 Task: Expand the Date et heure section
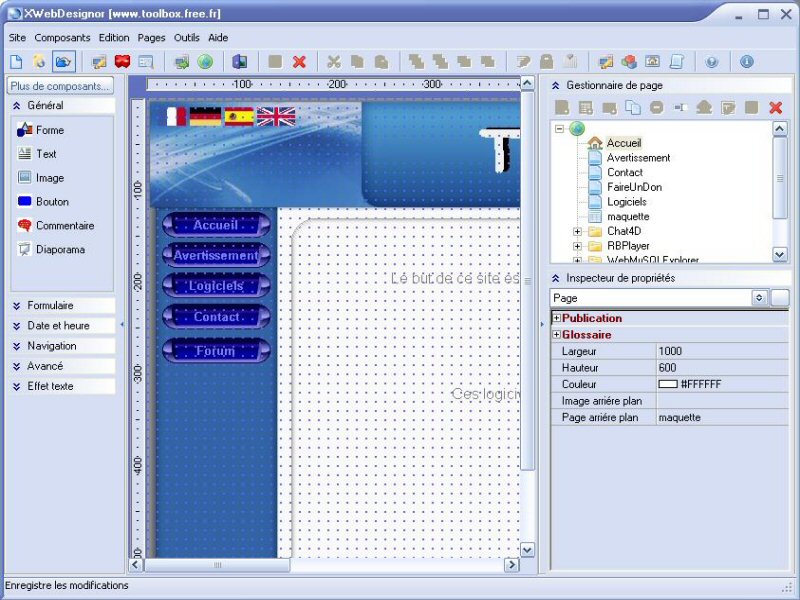coord(16,326)
